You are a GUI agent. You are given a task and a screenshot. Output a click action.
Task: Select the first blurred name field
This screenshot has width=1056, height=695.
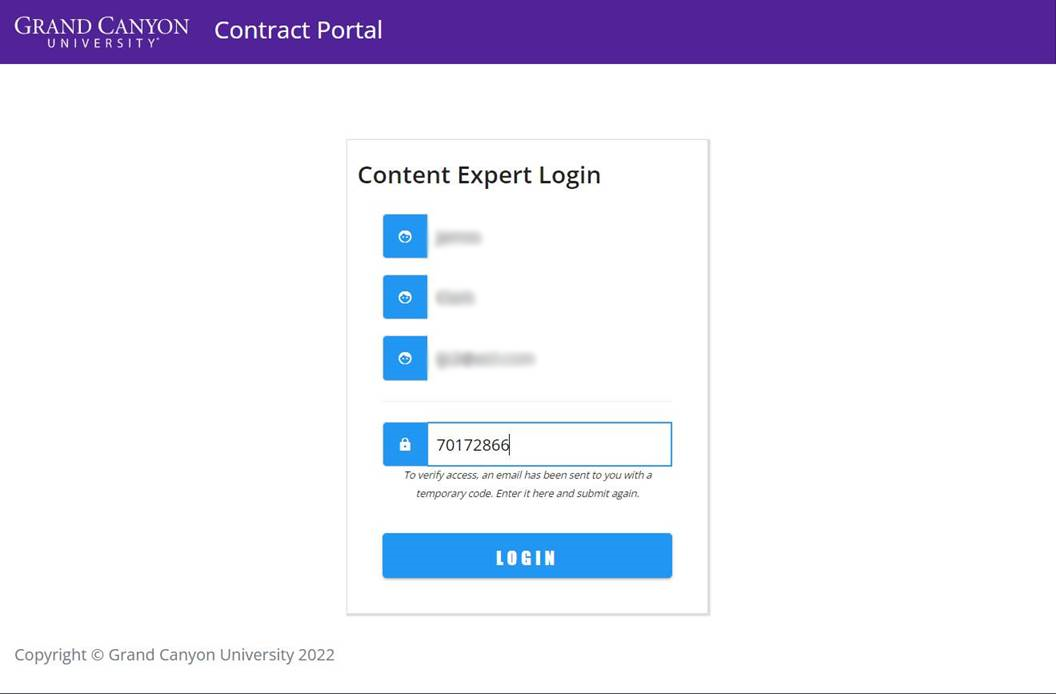[550, 236]
